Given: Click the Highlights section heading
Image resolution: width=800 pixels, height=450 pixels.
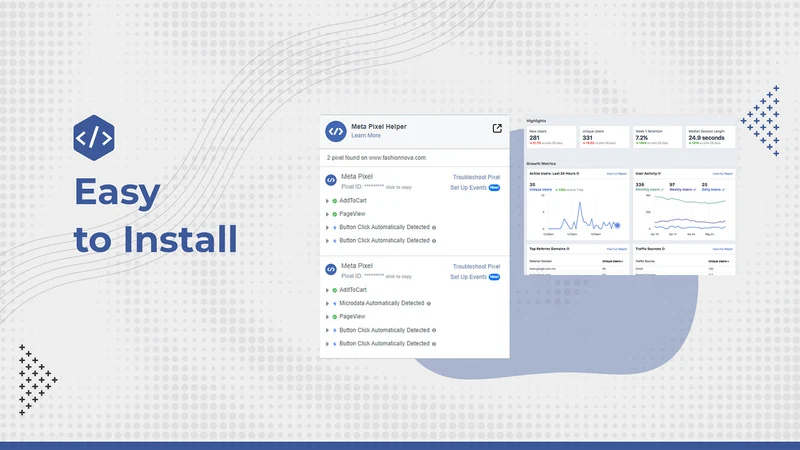Looking at the screenshot, I should 536,121.
